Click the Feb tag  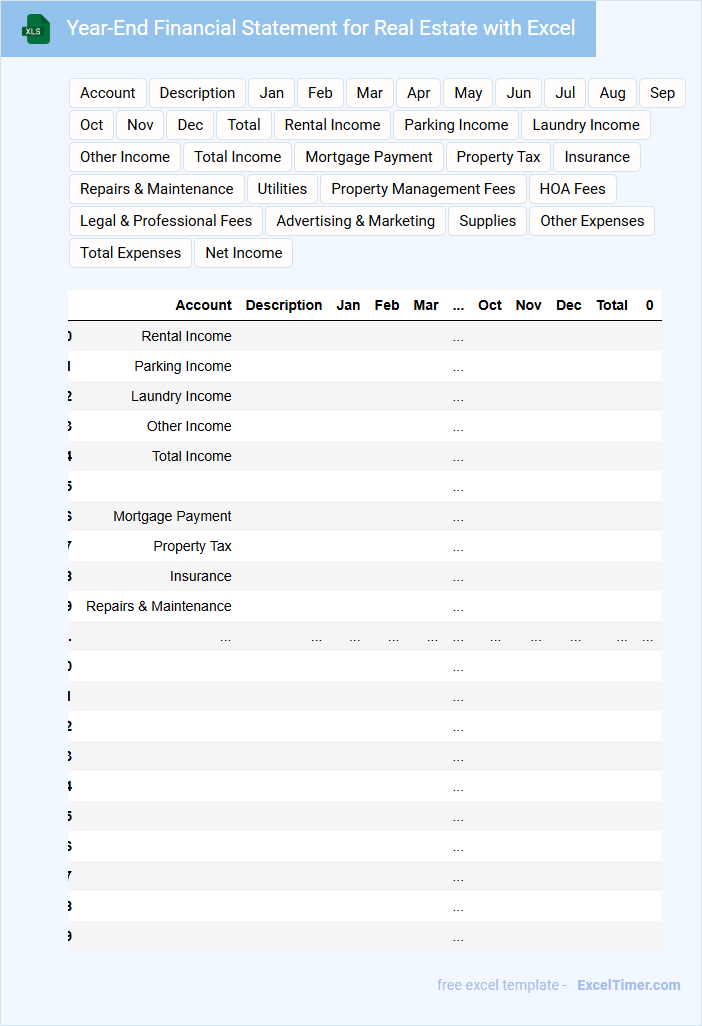320,93
